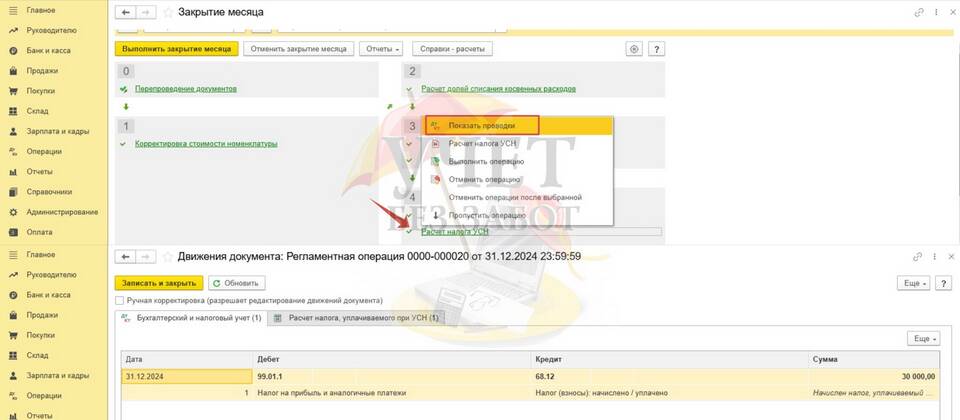Open Руководителю in Движения документа window sidebar

tap(51, 275)
